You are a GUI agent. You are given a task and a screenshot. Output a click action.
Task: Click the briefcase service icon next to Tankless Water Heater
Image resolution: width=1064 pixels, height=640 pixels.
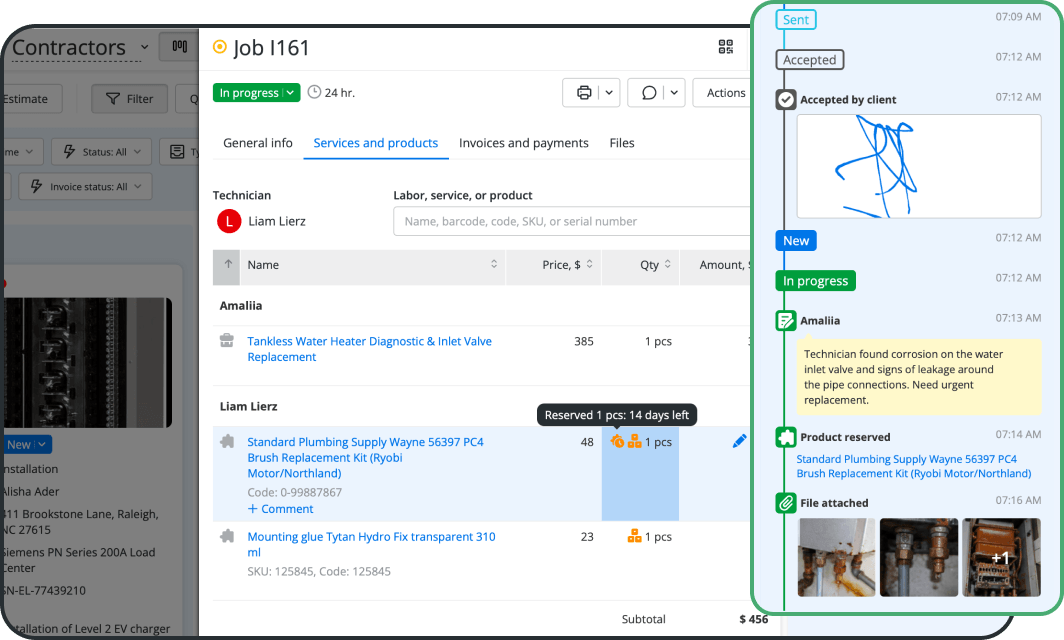coord(227,341)
